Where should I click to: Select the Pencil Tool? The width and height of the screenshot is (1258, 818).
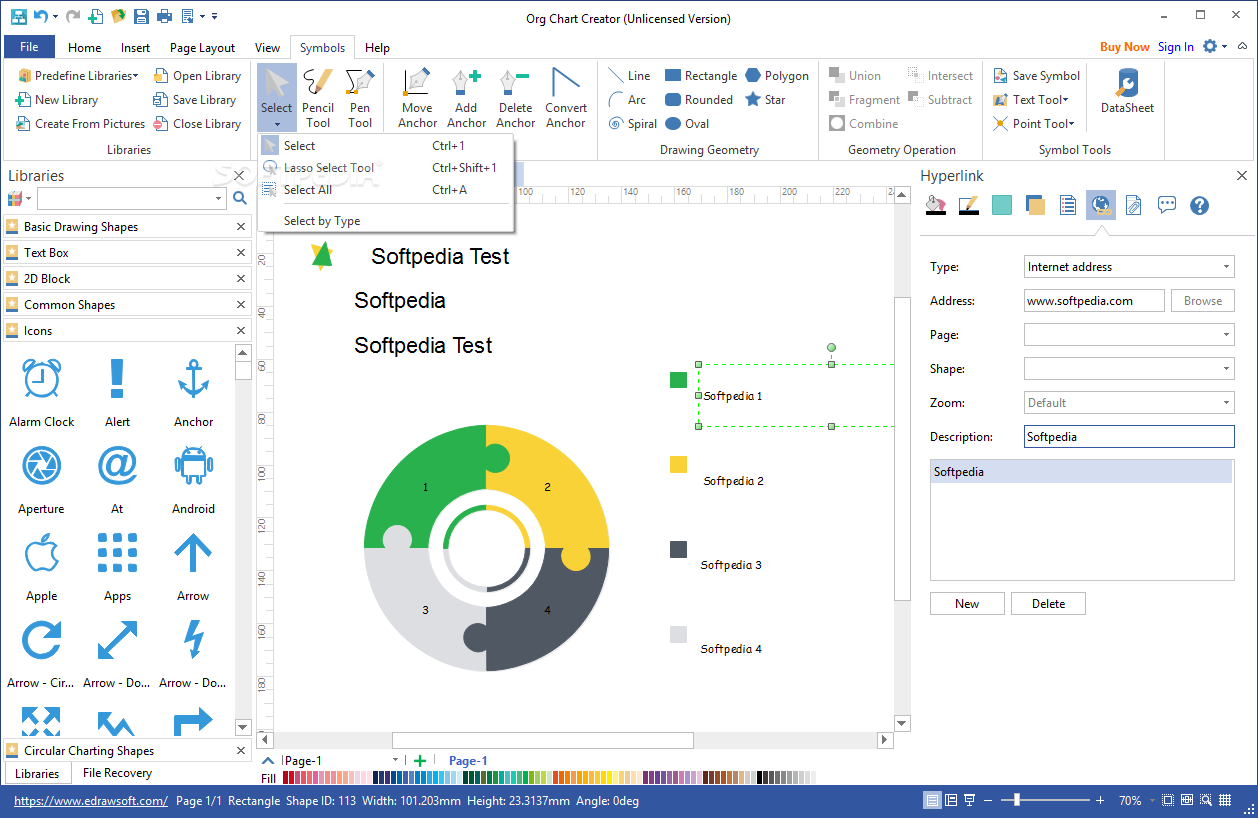tap(318, 98)
